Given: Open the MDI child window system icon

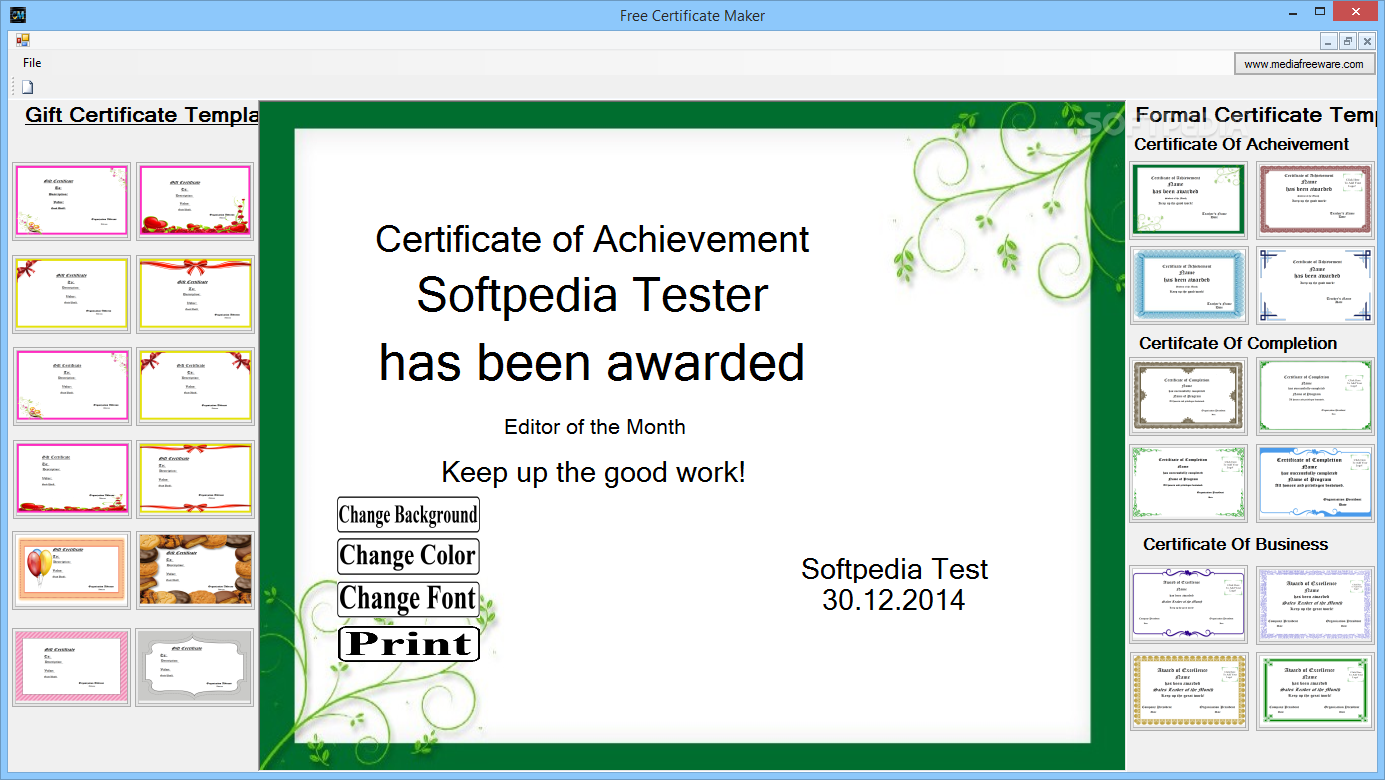Looking at the screenshot, I should (x=23, y=40).
